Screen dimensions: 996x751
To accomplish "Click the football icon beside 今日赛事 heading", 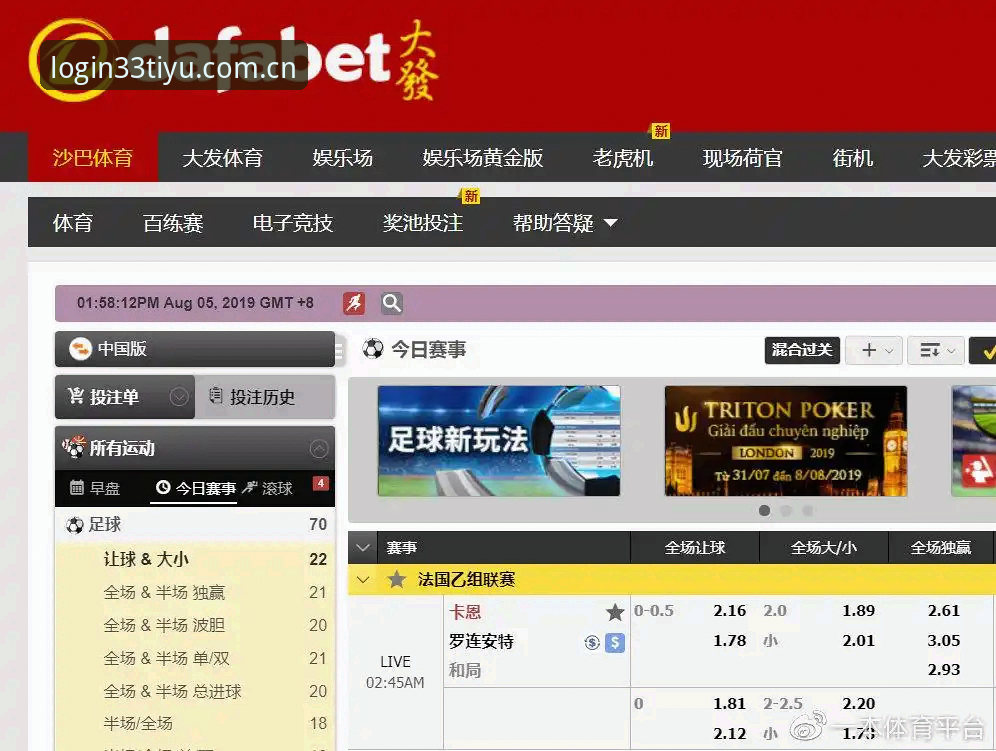I will pyautogui.click(x=373, y=348).
